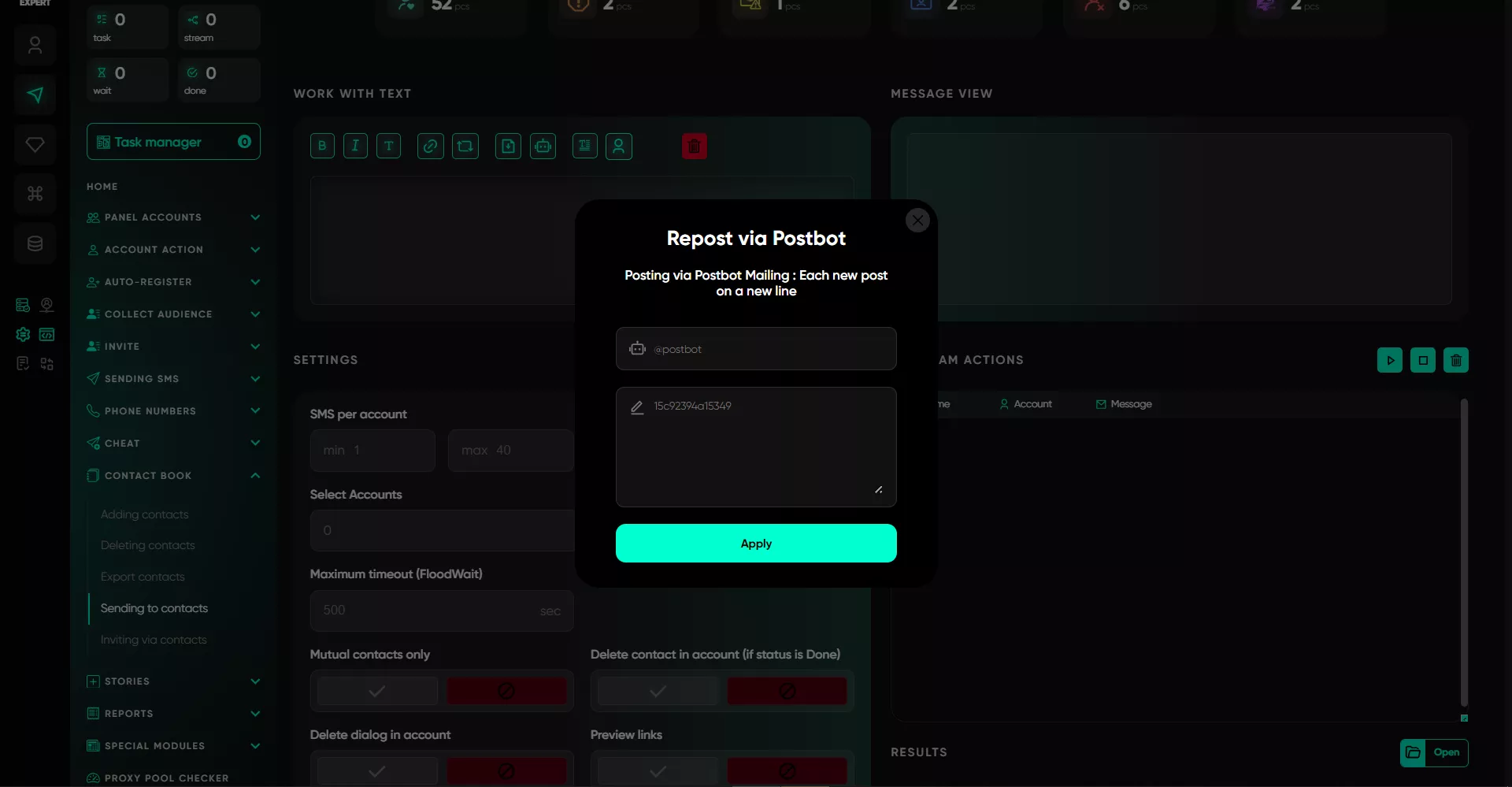Apply bold formatting in Work With Text
Screen dimensions: 1512x787
click(322, 146)
